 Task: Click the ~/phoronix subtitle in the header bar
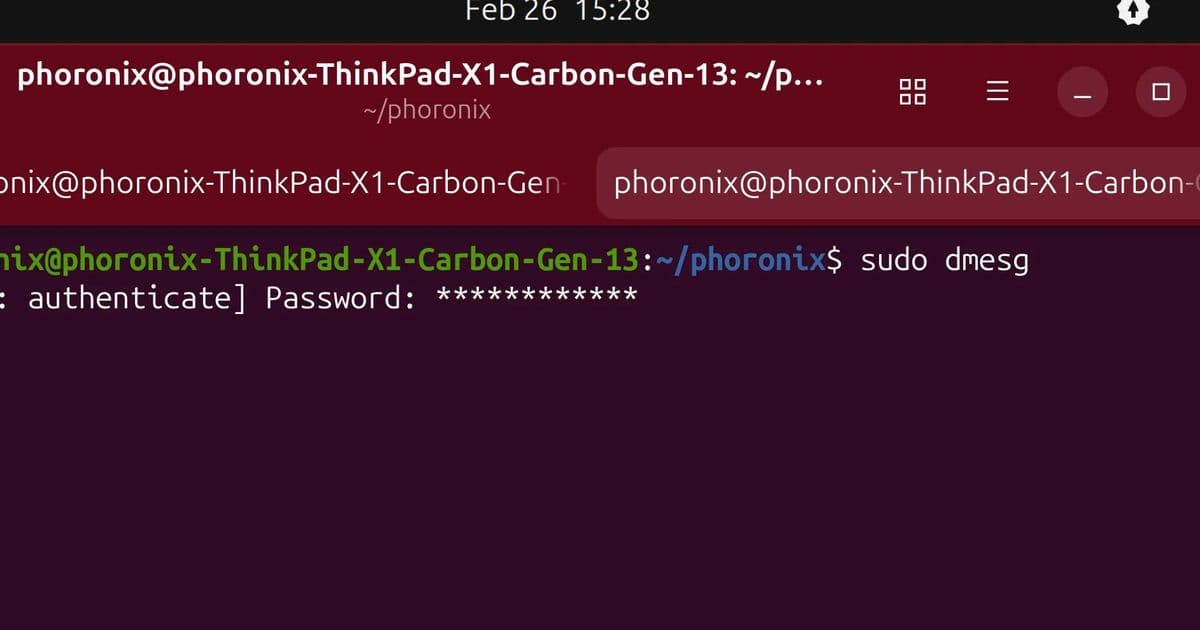pyautogui.click(x=428, y=110)
